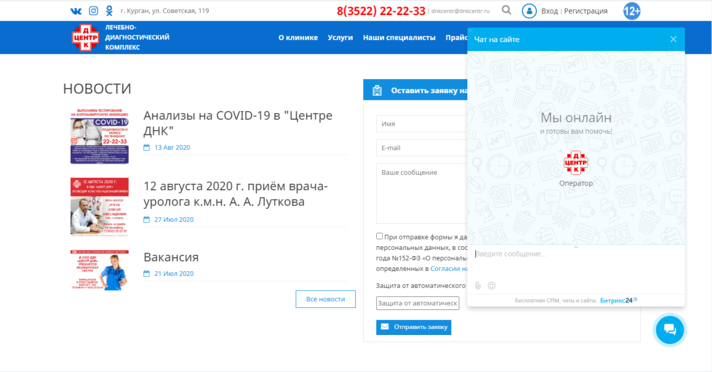Focus the E-mail input field

tap(422, 148)
